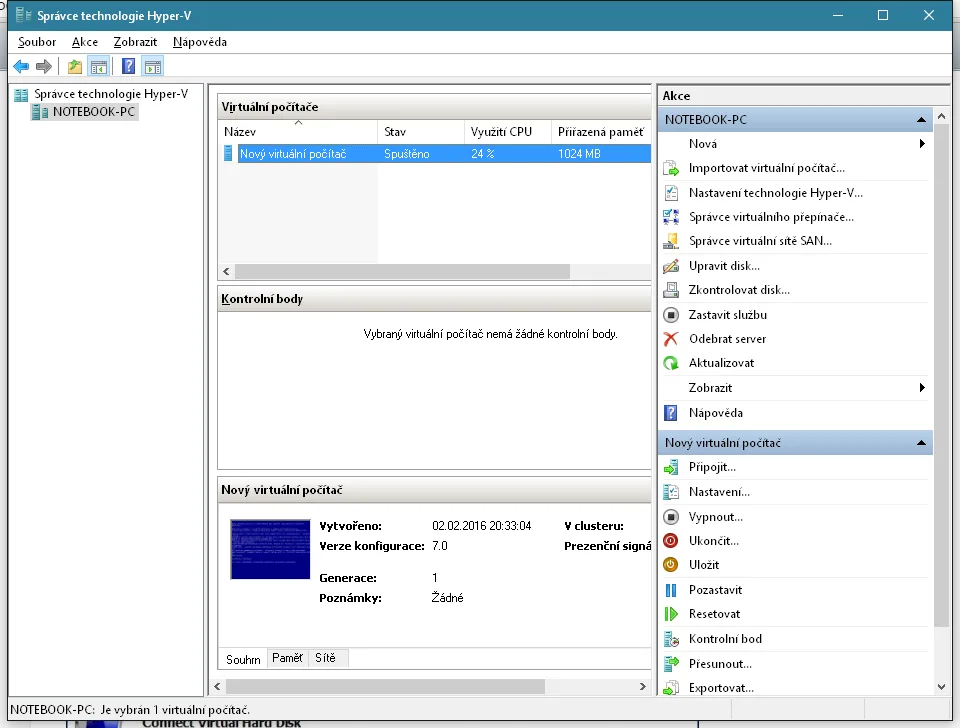Sort by Přiřazená paměť column header
Image resolution: width=960 pixels, height=728 pixels.
click(601, 132)
